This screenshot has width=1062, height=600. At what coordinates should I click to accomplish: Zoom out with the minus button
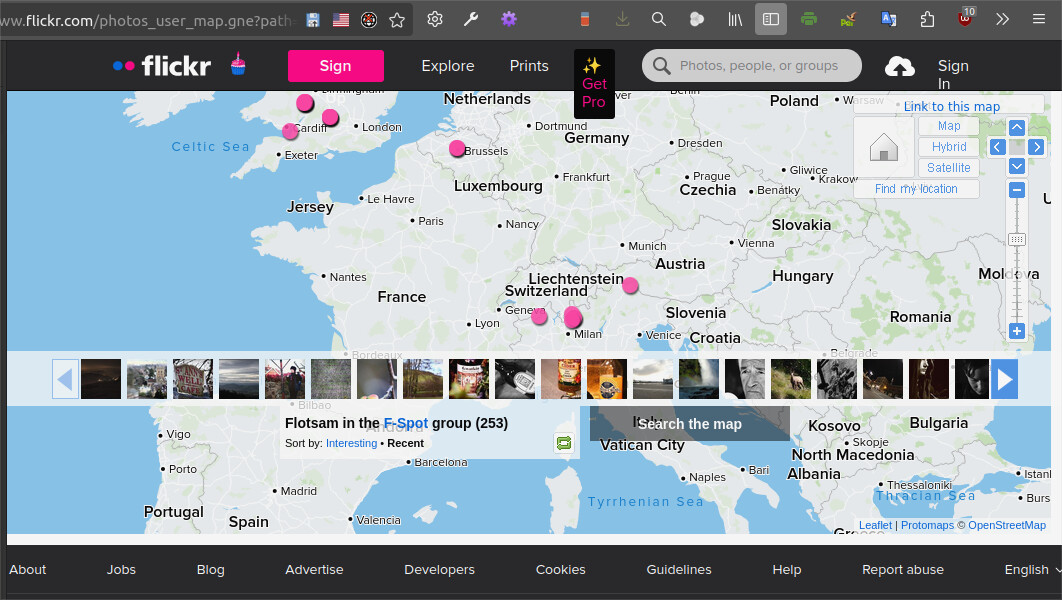(1016, 190)
